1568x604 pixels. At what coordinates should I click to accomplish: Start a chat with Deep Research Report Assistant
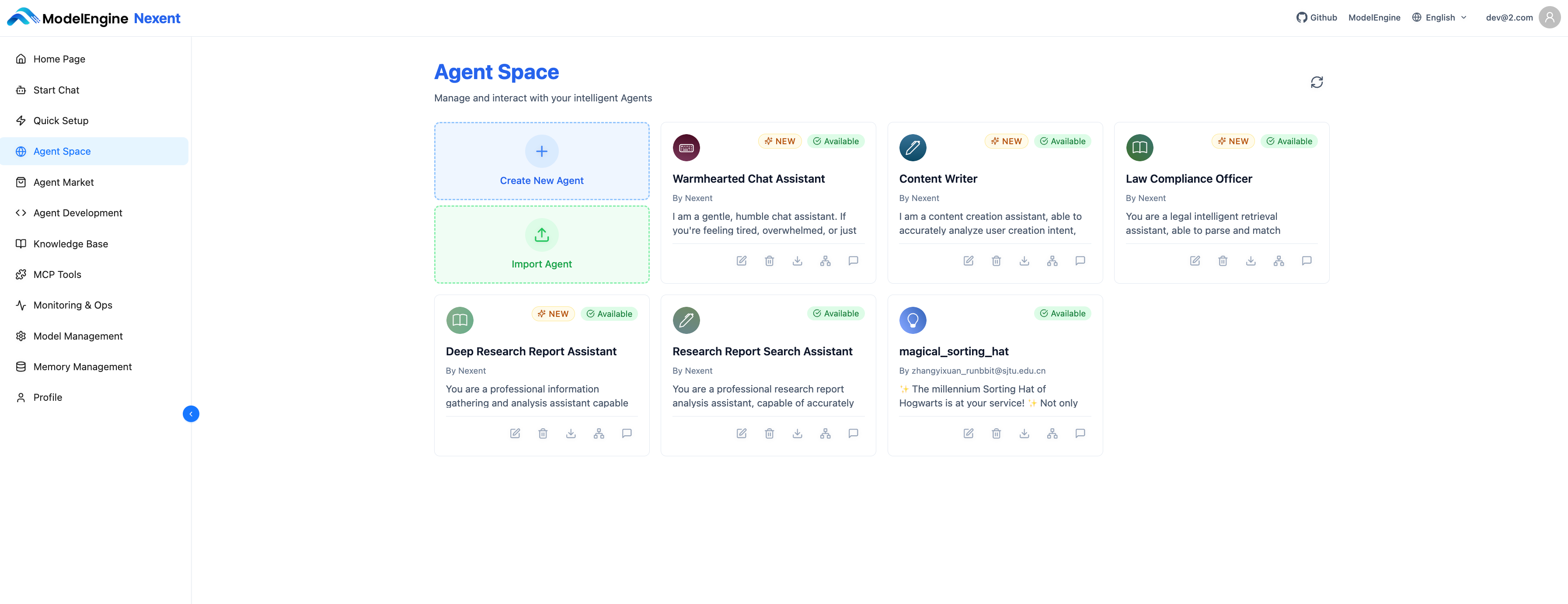[x=626, y=433]
